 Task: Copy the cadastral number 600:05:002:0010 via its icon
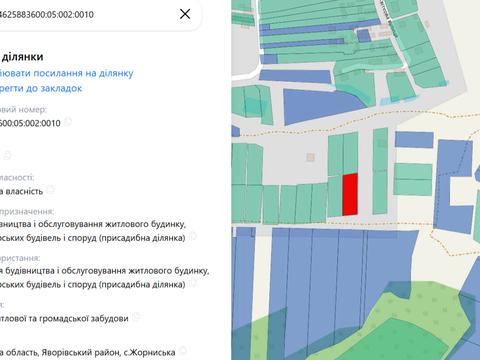(x=68, y=122)
